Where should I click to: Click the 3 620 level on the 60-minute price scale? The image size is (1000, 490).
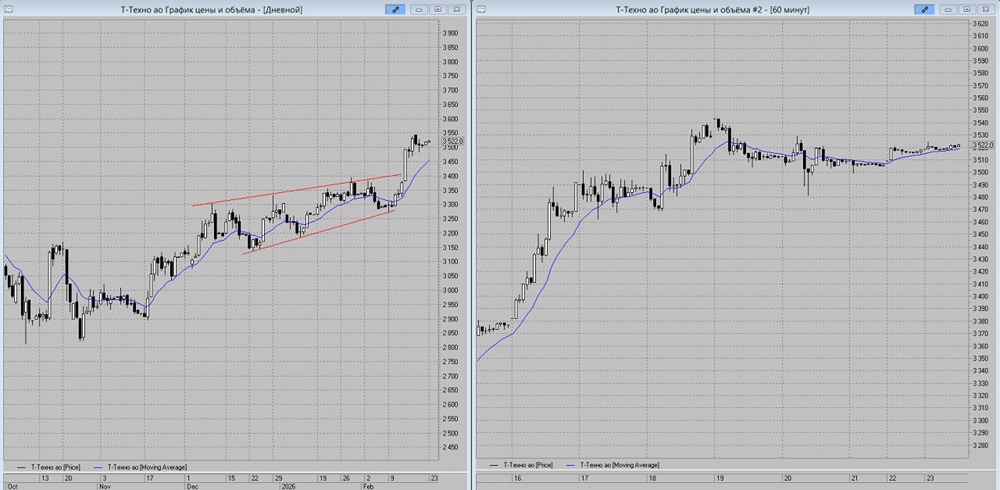pos(980,24)
